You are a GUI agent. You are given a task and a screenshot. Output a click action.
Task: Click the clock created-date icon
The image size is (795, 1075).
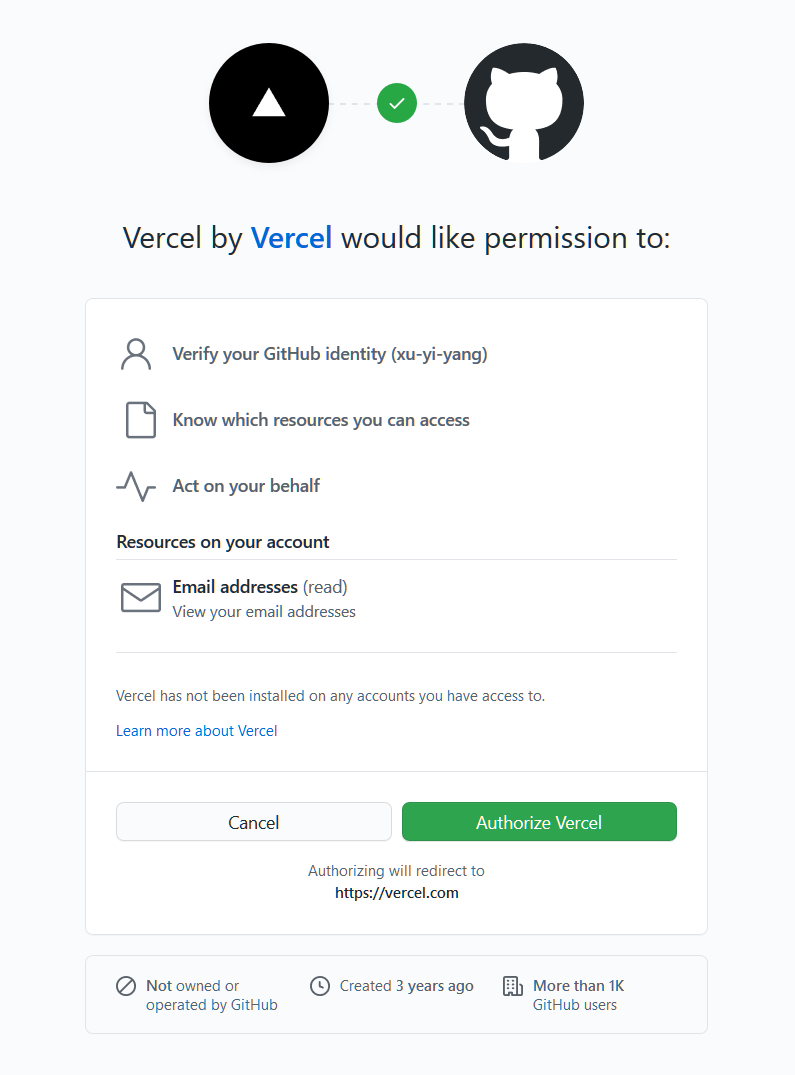point(320,986)
